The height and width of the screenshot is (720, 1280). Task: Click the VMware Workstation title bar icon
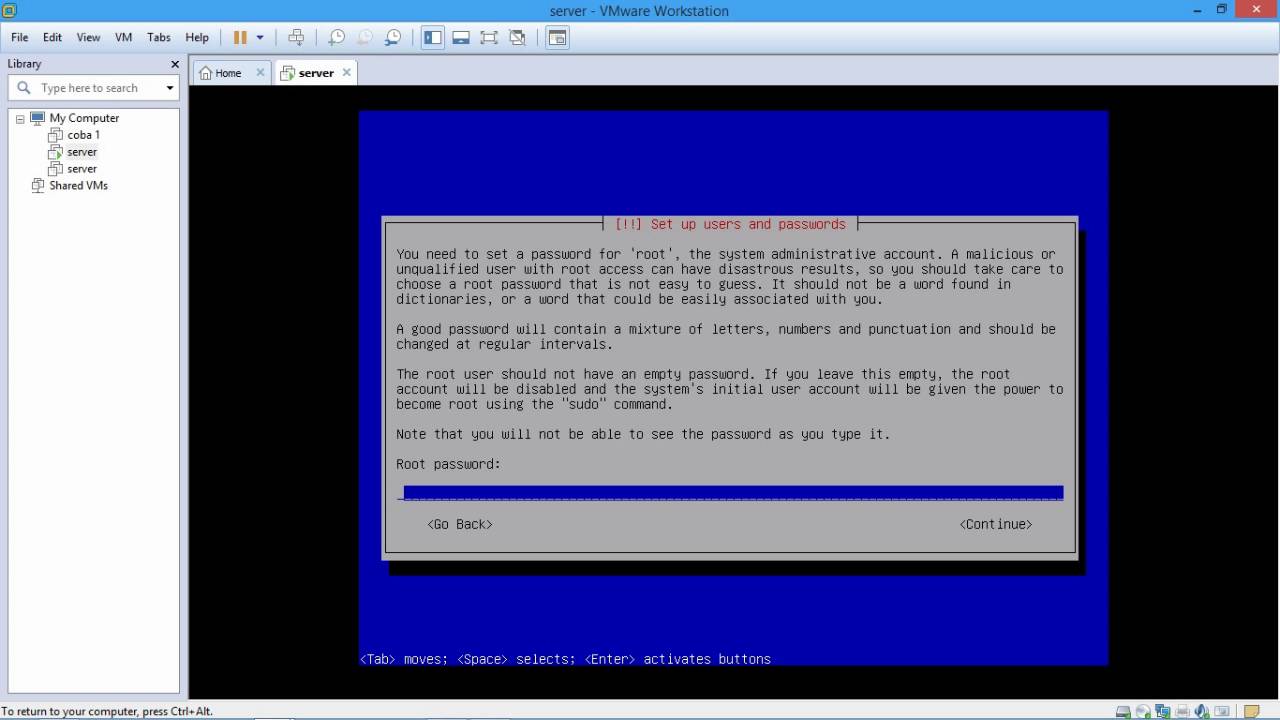pos(9,10)
